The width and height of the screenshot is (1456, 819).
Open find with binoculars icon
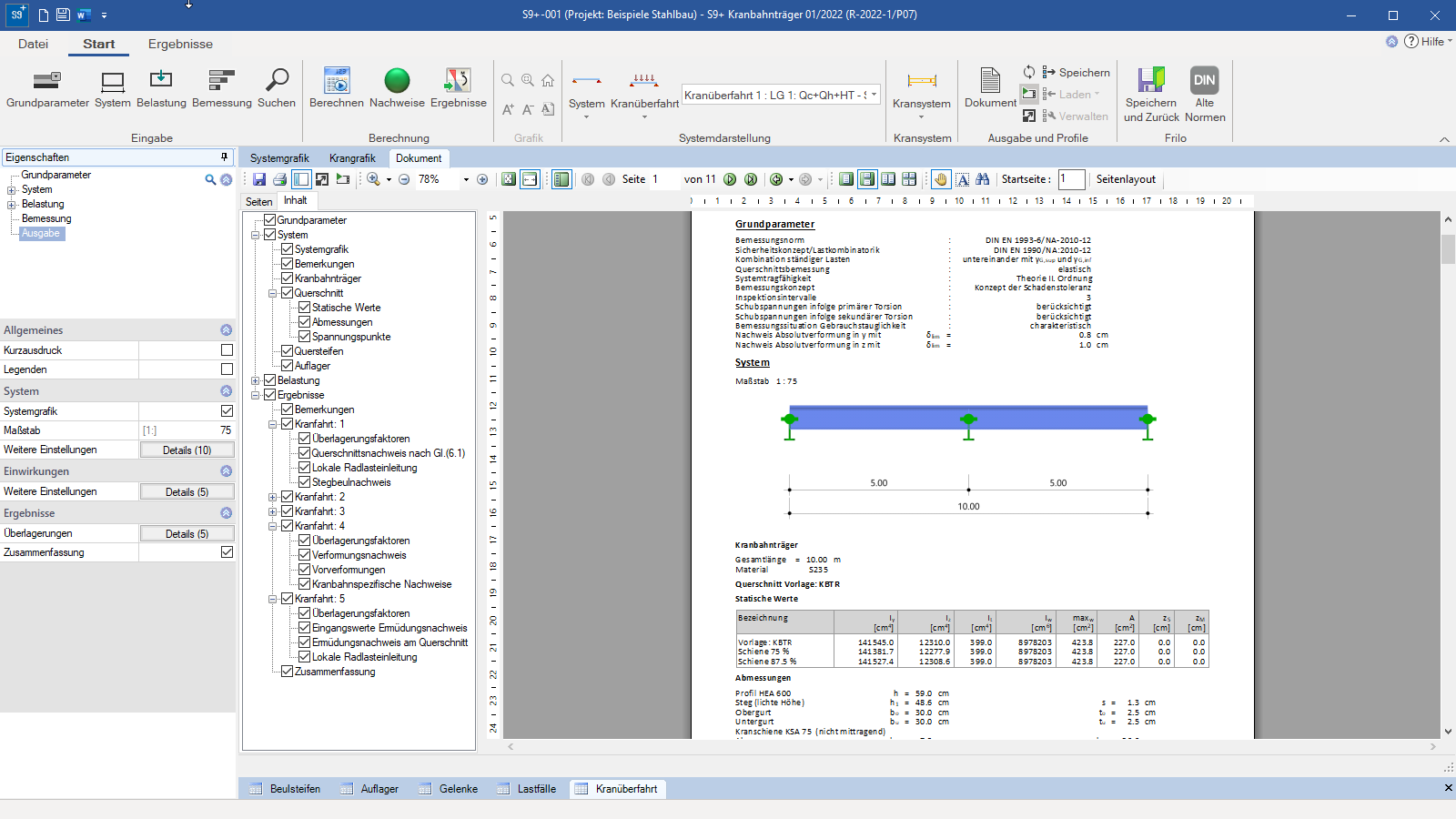(x=983, y=179)
